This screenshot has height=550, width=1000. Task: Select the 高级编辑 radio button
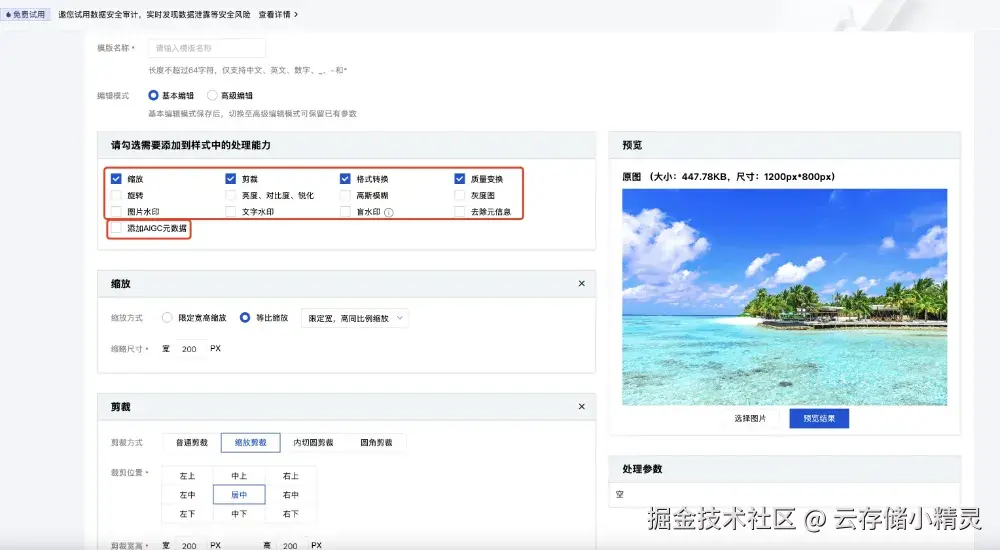(x=212, y=95)
